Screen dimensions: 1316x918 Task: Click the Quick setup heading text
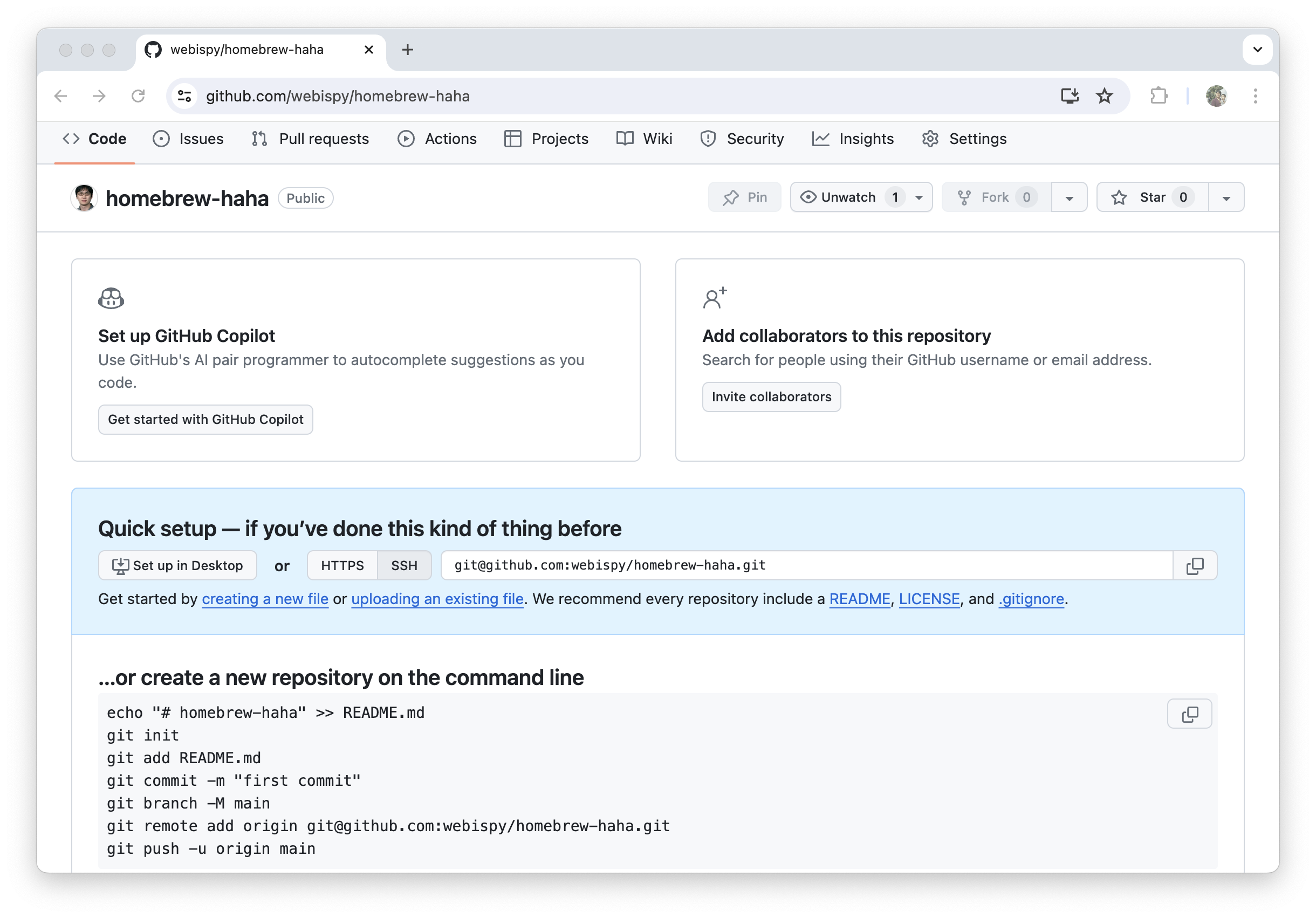[359, 529]
